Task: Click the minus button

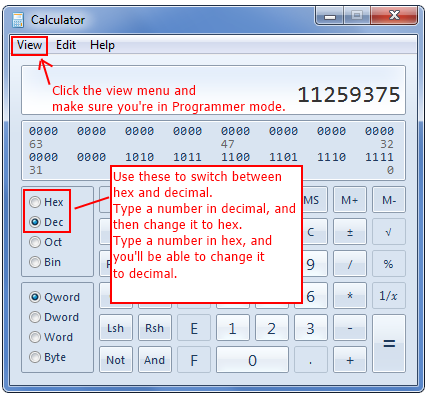Action: point(350,328)
